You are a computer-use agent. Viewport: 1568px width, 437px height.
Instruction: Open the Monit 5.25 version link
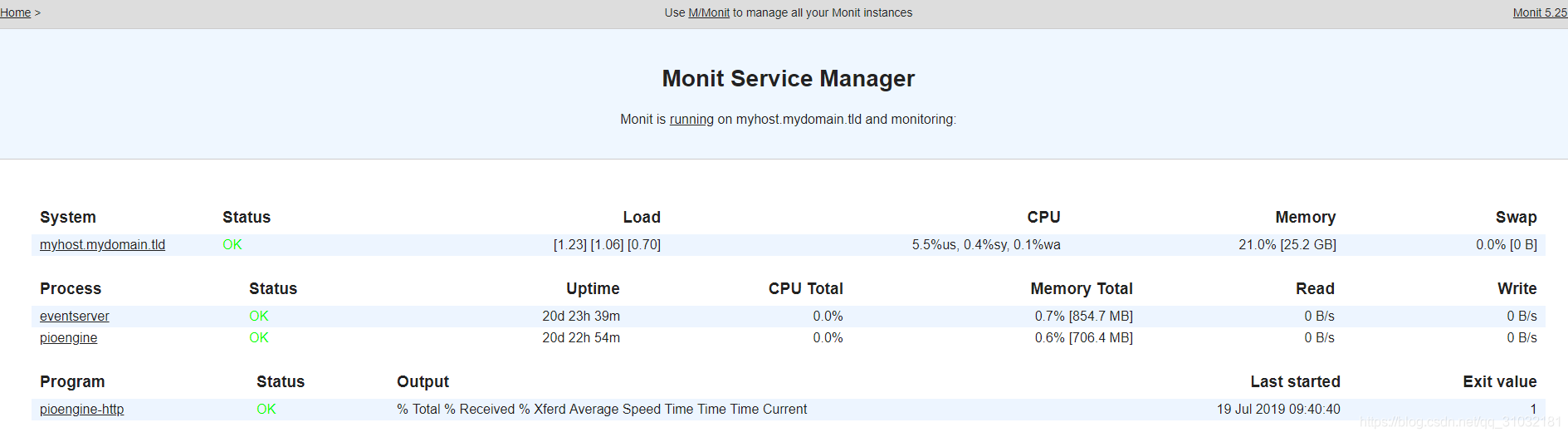[x=1540, y=13]
